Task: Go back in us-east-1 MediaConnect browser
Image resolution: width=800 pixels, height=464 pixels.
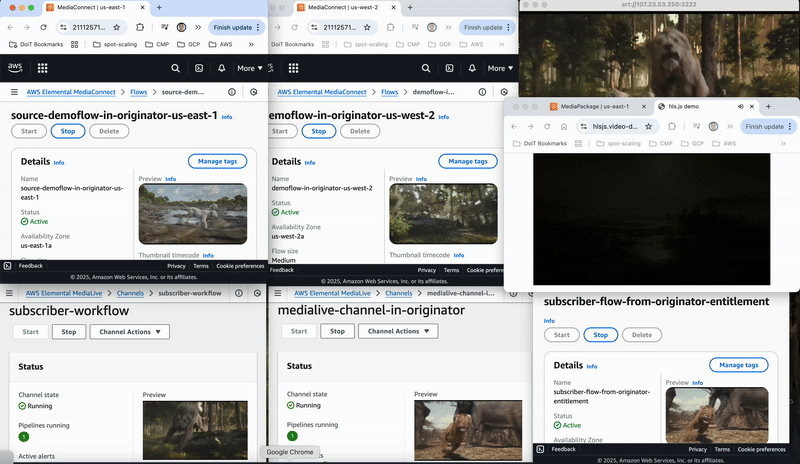Action: click(11, 27)
